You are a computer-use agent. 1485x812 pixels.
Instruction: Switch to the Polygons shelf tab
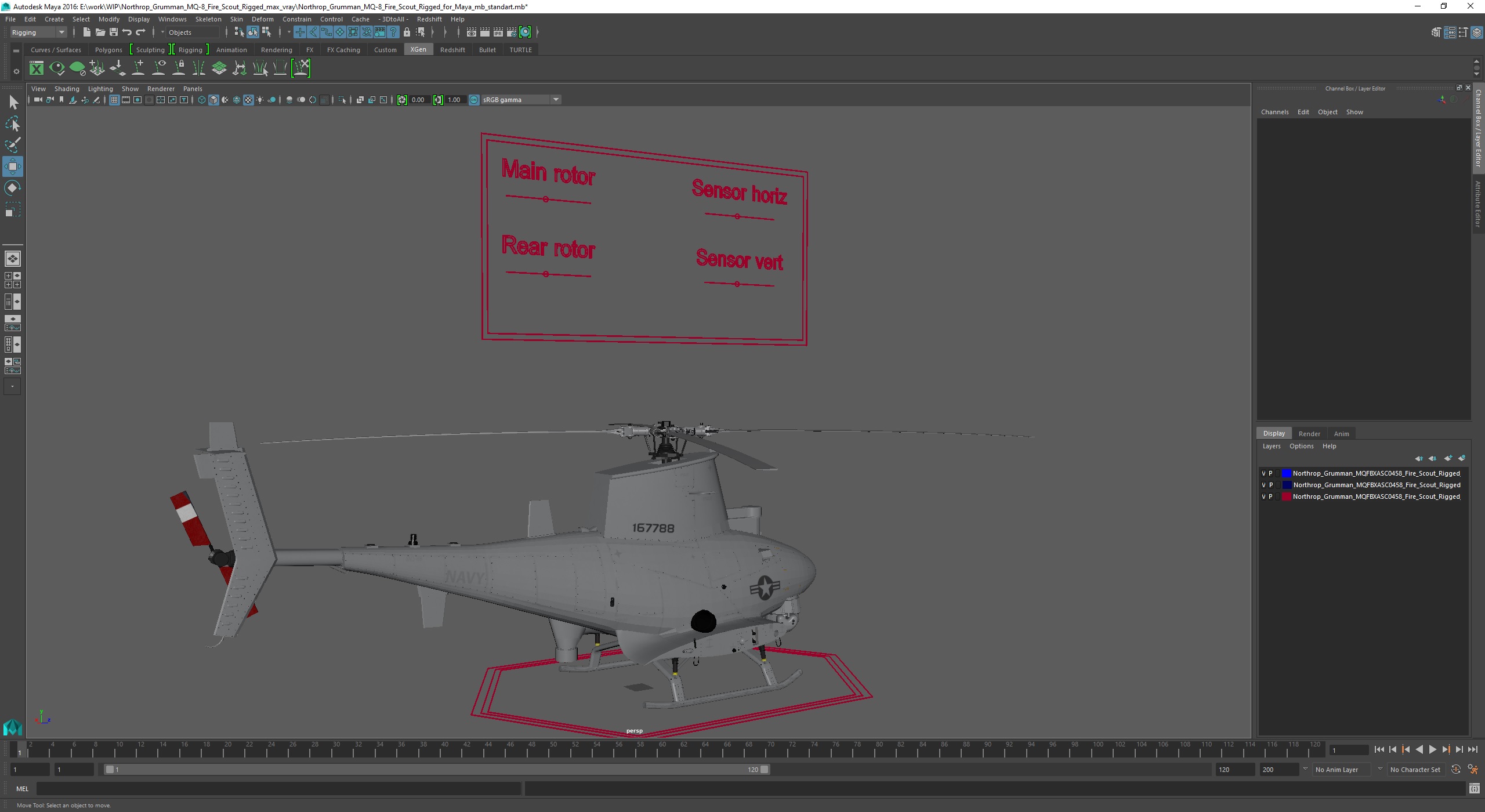click(x=108, y=50)
